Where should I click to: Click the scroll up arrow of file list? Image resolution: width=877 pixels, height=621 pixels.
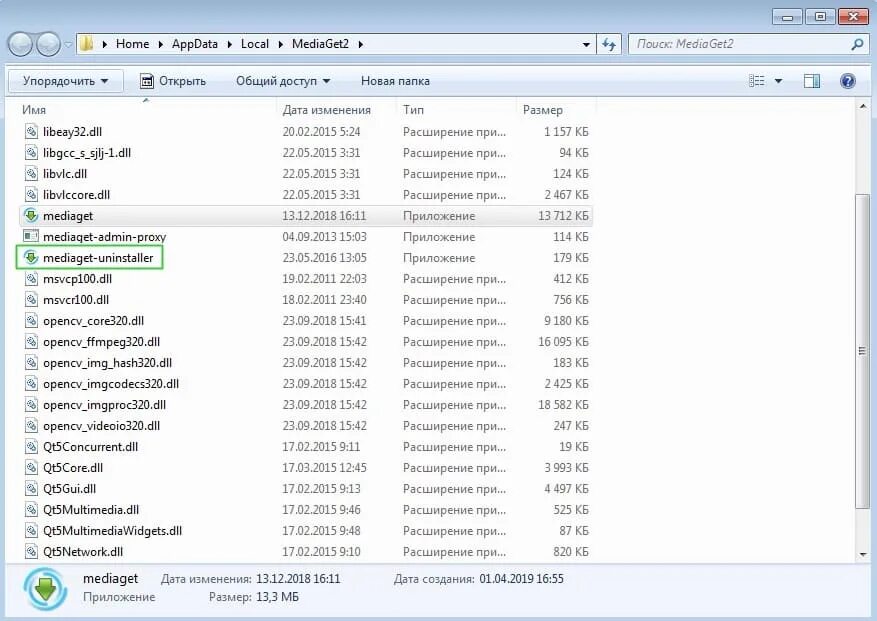[x=862, y=106]
